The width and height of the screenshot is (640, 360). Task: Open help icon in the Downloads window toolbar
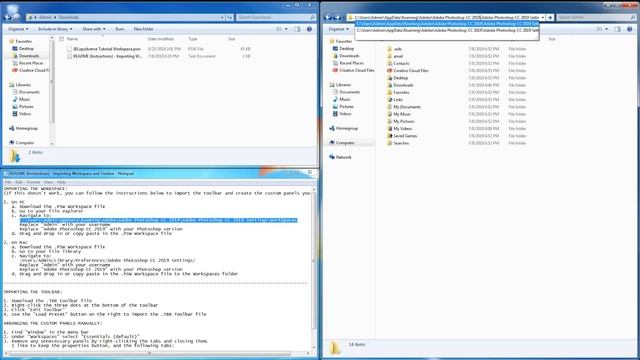click(309, 29)
